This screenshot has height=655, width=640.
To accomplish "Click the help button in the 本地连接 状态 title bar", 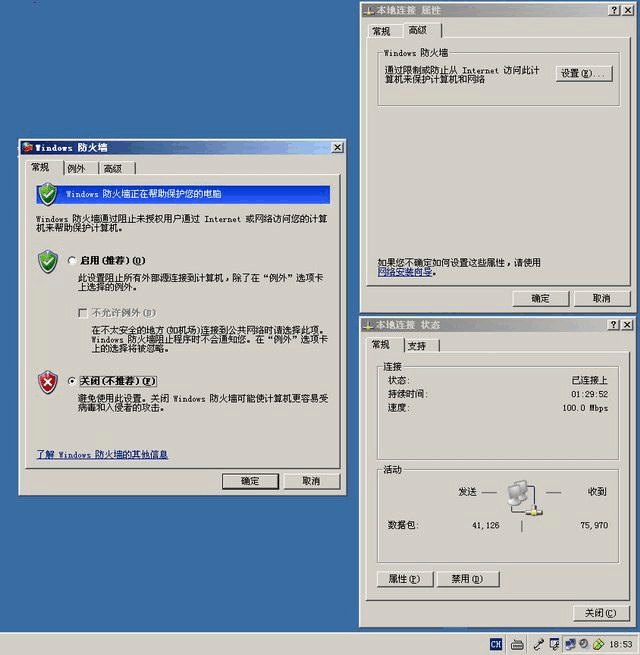I will (x=612, y=325).
